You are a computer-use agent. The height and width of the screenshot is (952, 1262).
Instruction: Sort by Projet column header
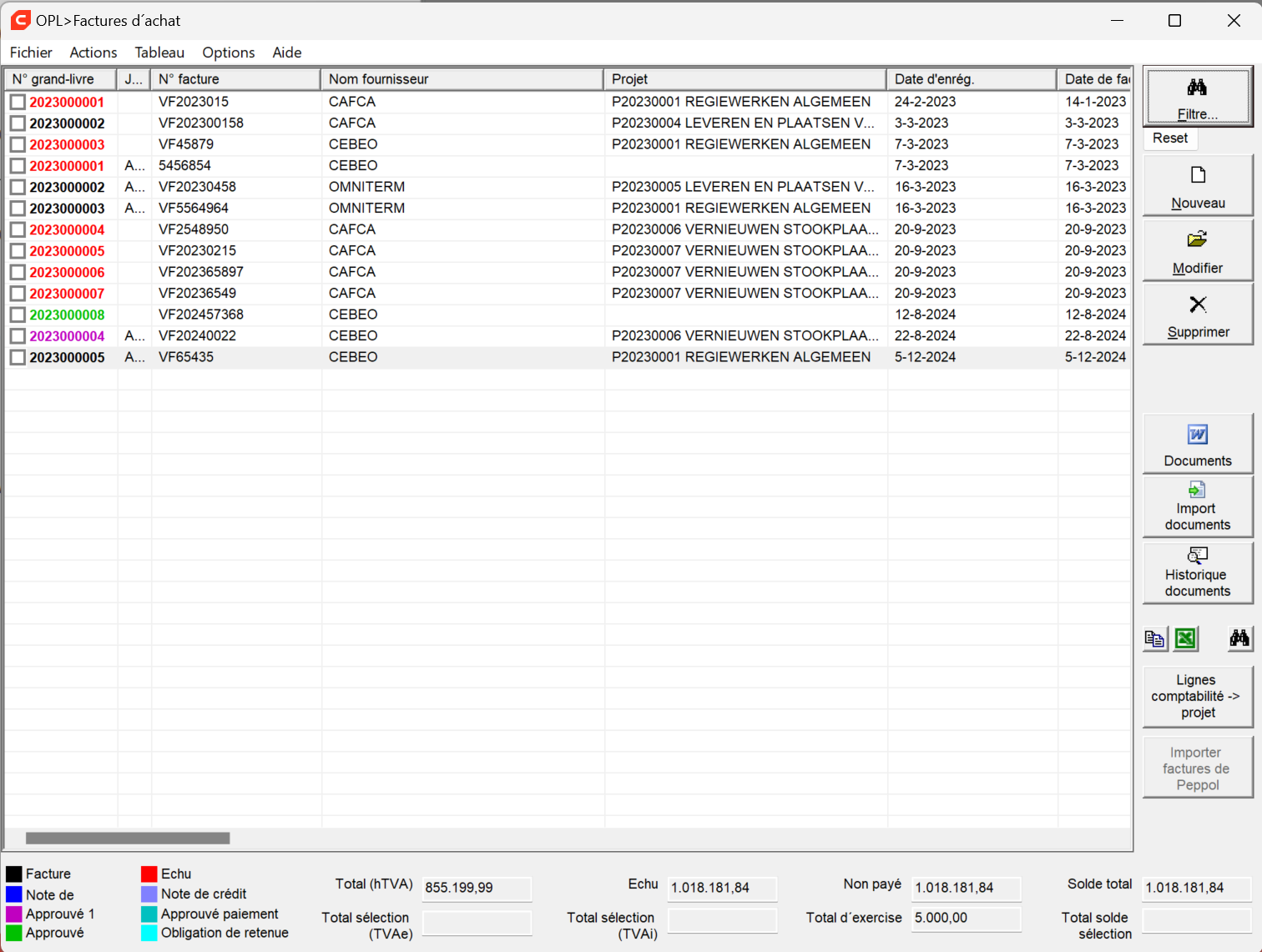pyautogui.click(x=745, y=79)
